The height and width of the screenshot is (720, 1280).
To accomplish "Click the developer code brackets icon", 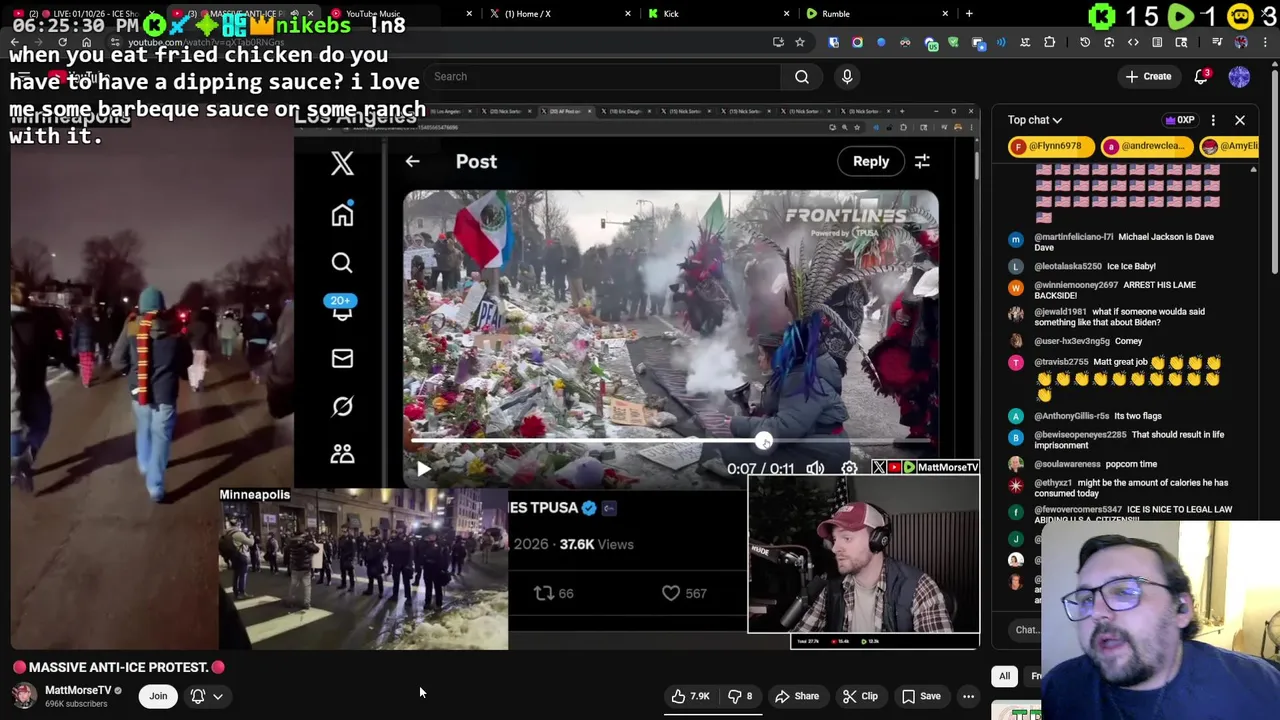I will [x=1133, y=42].
